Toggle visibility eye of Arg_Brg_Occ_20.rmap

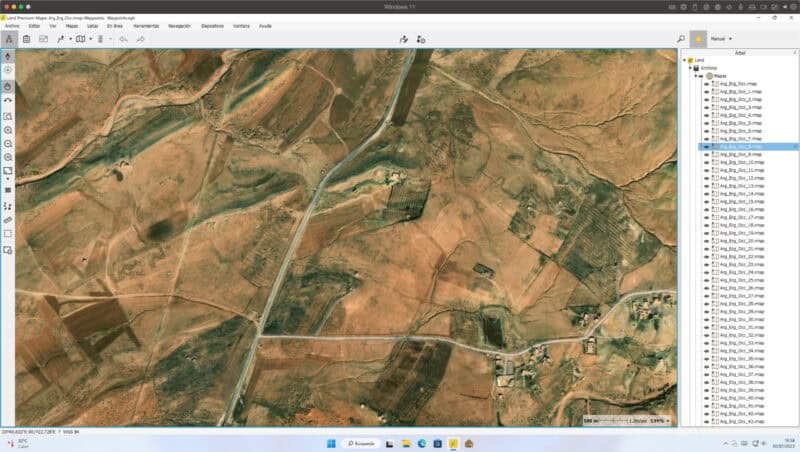(707, 241)
